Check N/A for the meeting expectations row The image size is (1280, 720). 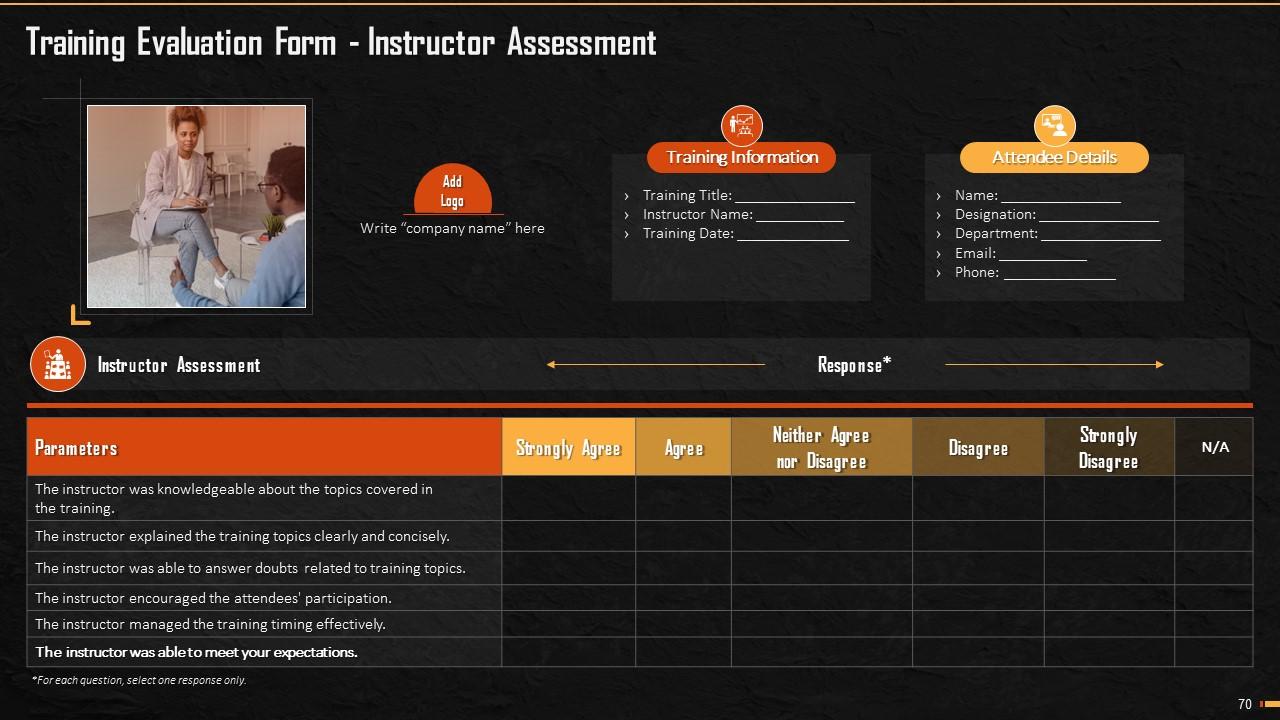click(1213, 651)
